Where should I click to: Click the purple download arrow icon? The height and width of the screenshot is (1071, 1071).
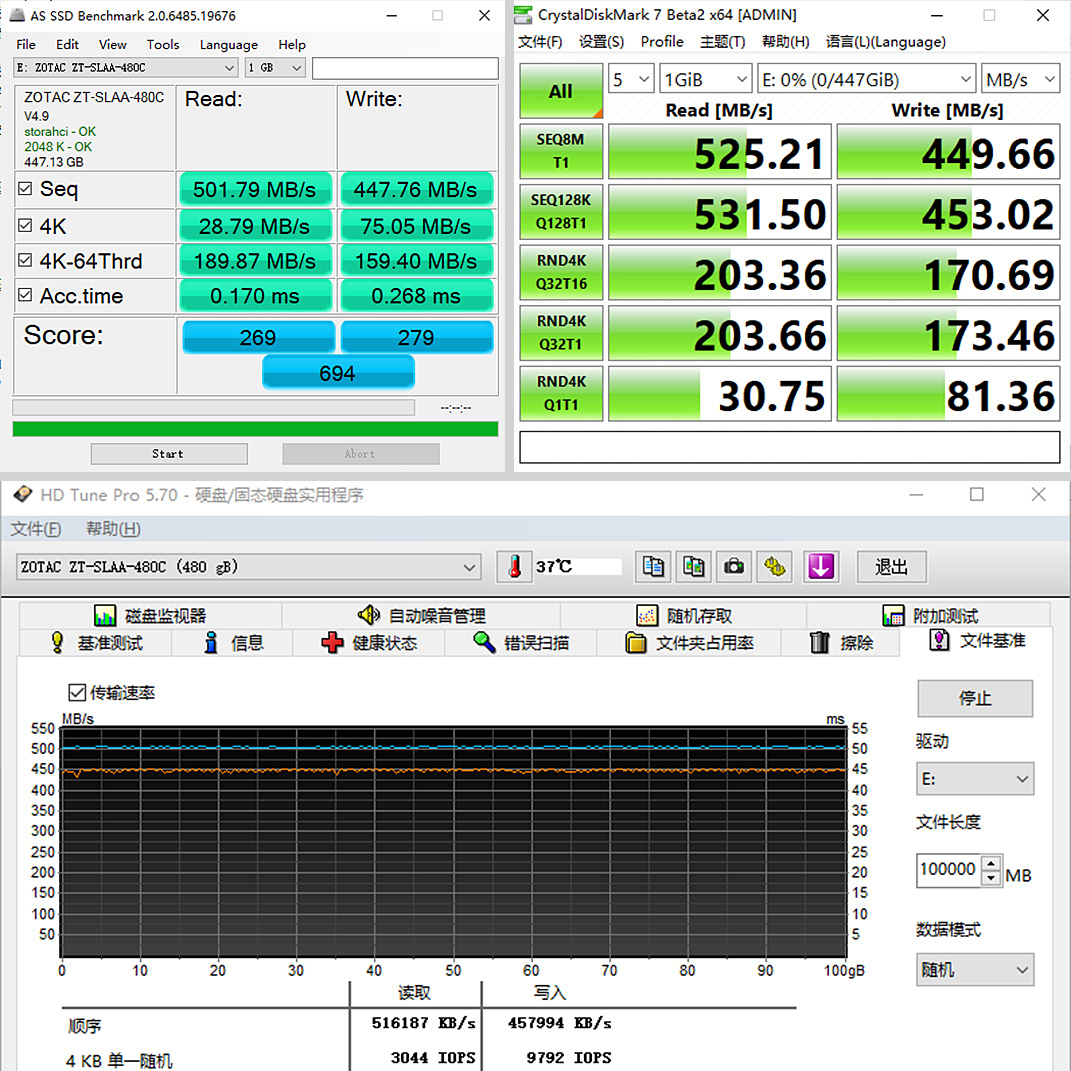coord(820,567)
